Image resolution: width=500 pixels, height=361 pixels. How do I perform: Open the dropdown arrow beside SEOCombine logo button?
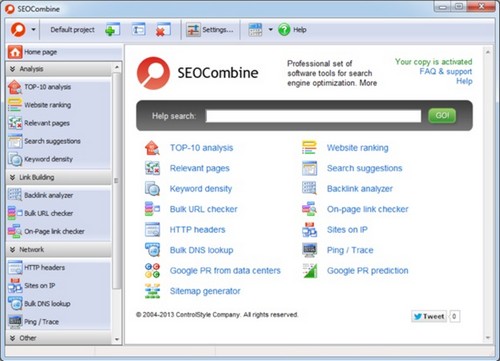click(33, 30)
